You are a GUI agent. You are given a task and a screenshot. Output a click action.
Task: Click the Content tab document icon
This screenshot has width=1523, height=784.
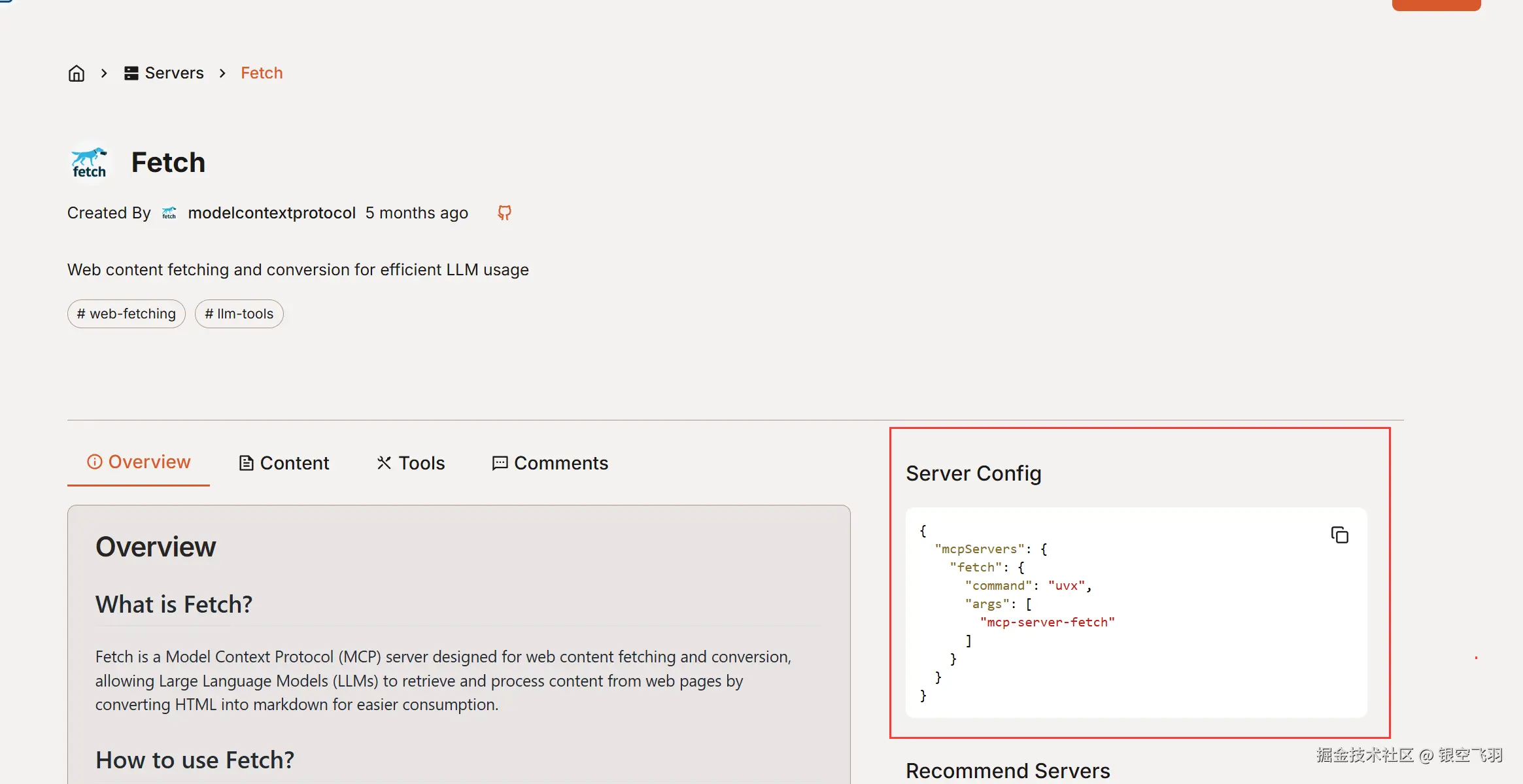pos(246,463)
